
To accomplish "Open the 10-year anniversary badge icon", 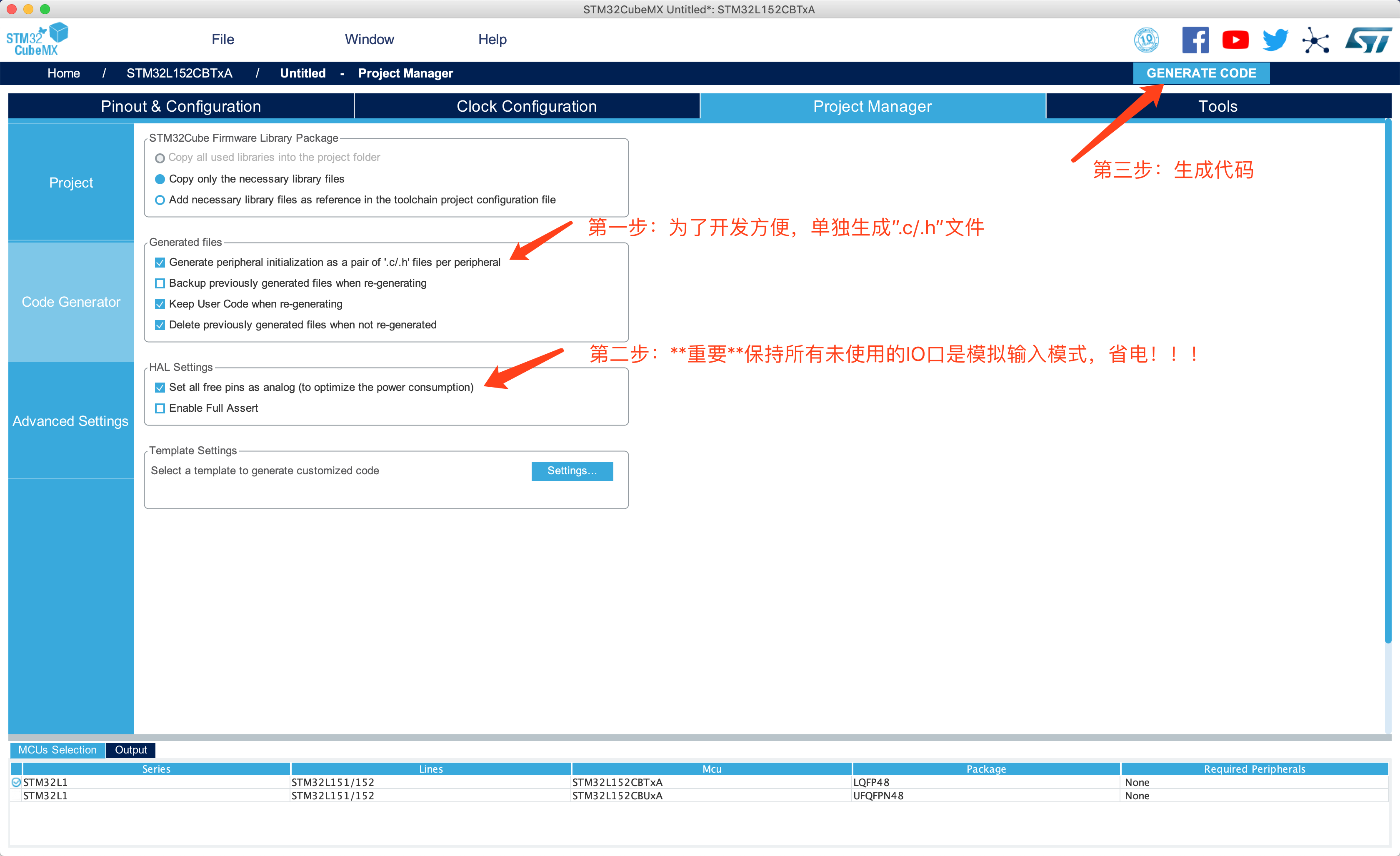I will tap(1146, 40).
